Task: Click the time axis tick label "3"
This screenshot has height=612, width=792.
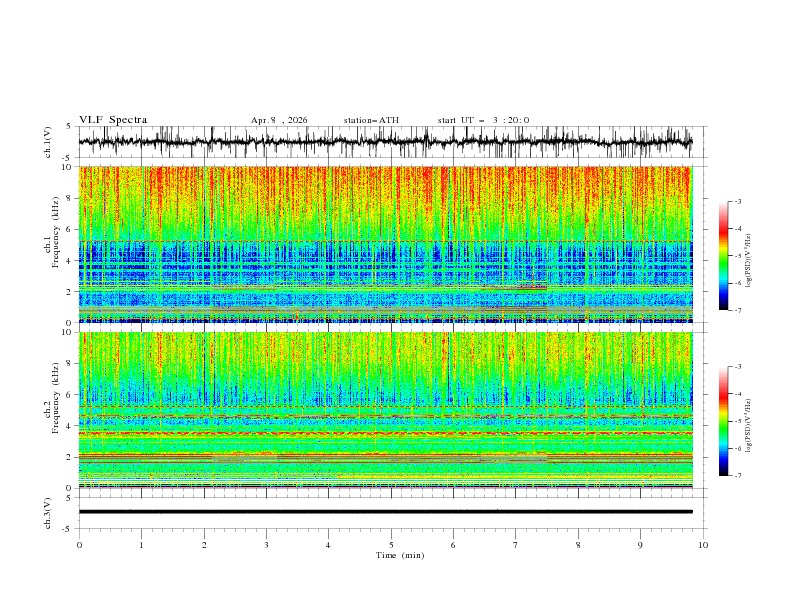Action: [266, 545]
